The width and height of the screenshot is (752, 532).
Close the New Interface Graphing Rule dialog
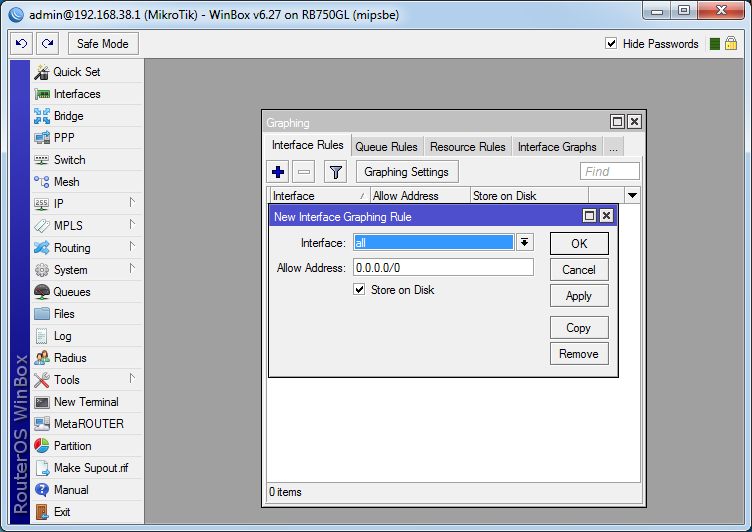click(x=607, y=216)
